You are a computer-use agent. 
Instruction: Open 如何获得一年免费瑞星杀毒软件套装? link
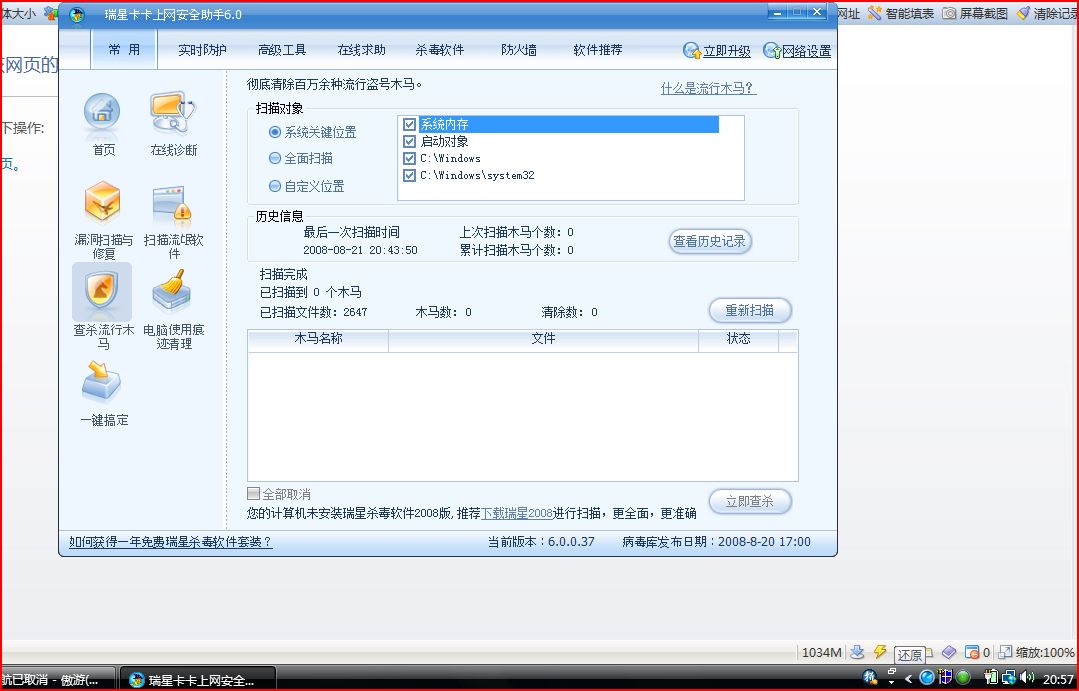coord(171,542)
